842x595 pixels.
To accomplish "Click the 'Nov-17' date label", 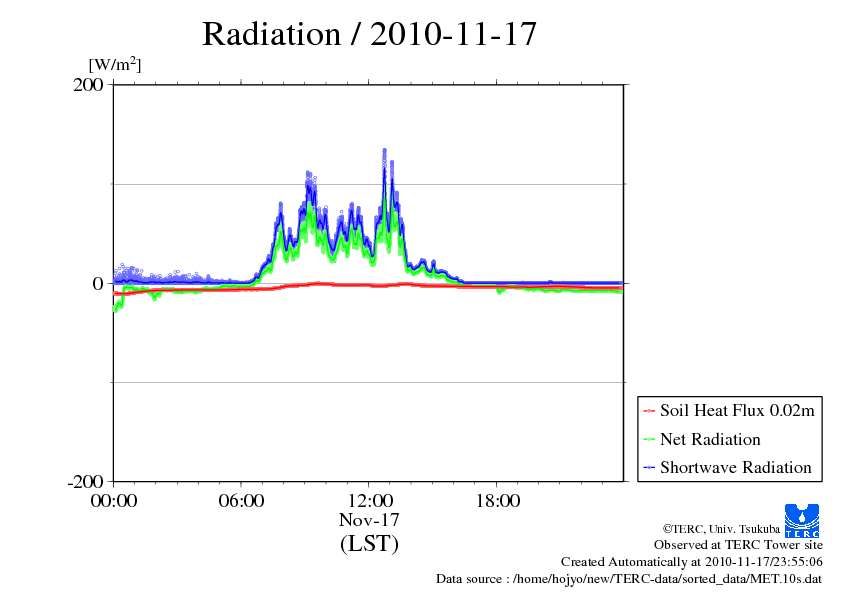I will point(369,520).
